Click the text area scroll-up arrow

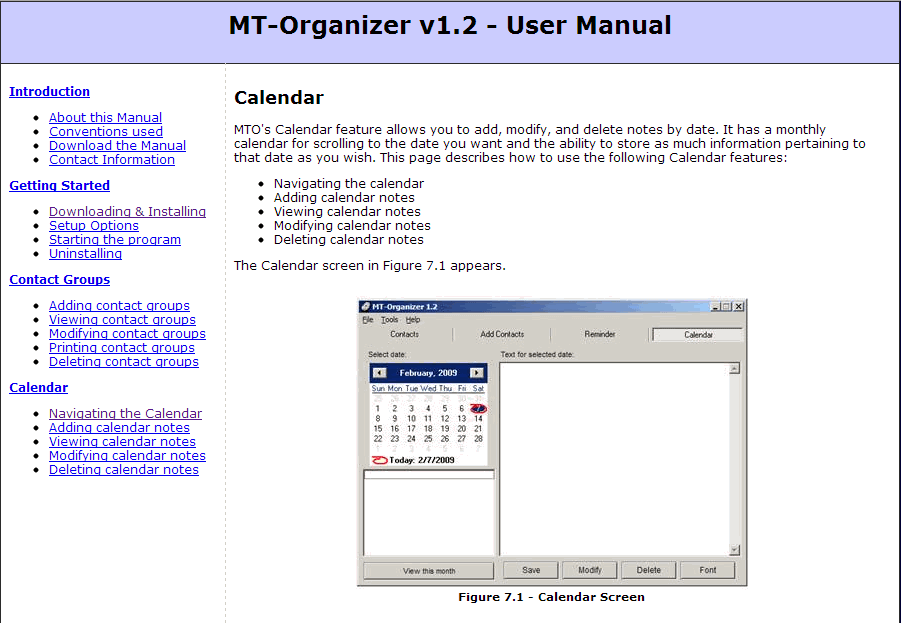[735, 369]
